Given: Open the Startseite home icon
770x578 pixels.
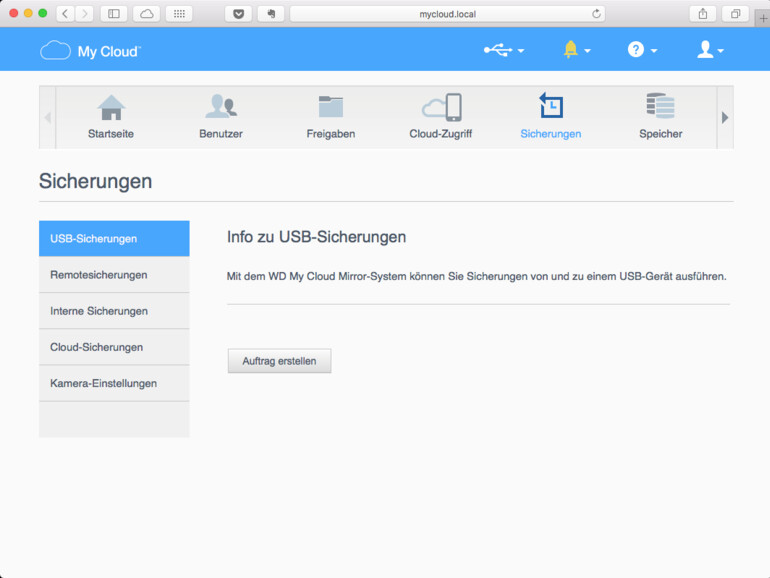Looking at the screenshot, I should point(111,107).
